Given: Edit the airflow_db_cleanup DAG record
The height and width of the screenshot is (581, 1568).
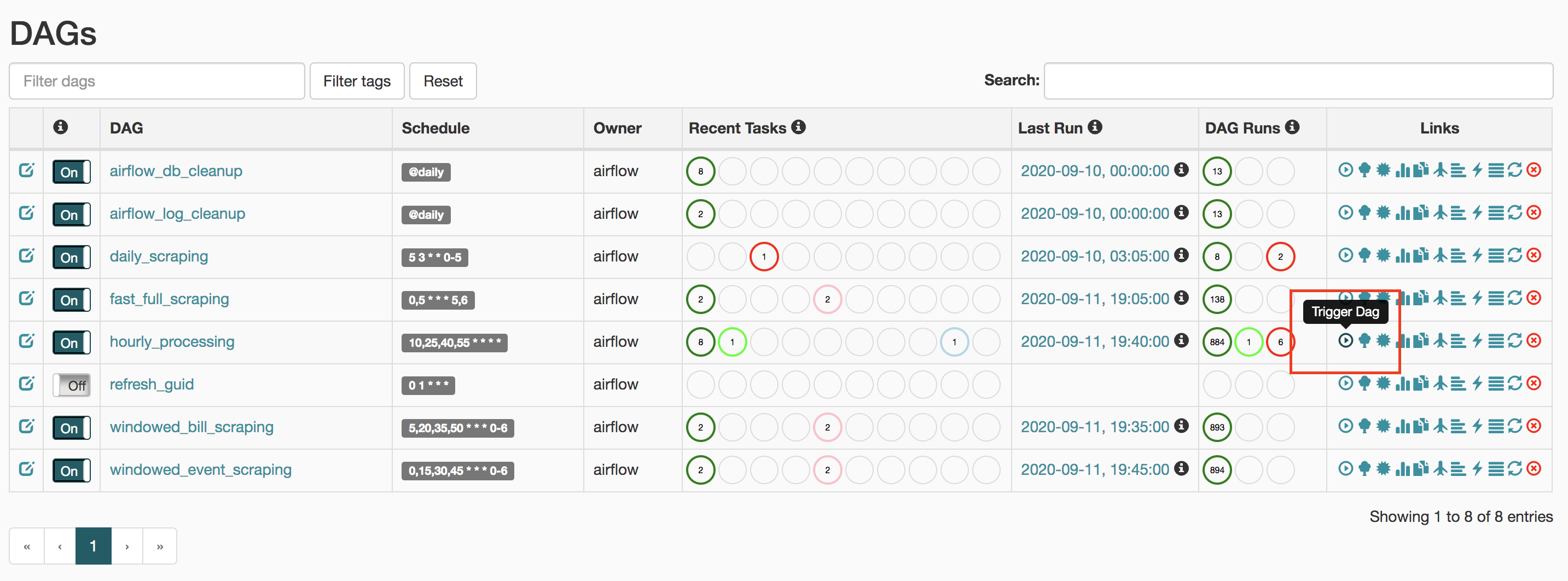Looking at the screenshot, I should [x=26, y=170].
